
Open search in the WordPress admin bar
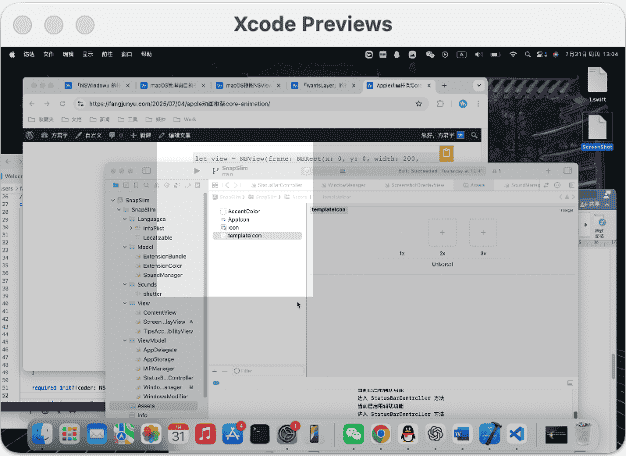click(474, 135)
